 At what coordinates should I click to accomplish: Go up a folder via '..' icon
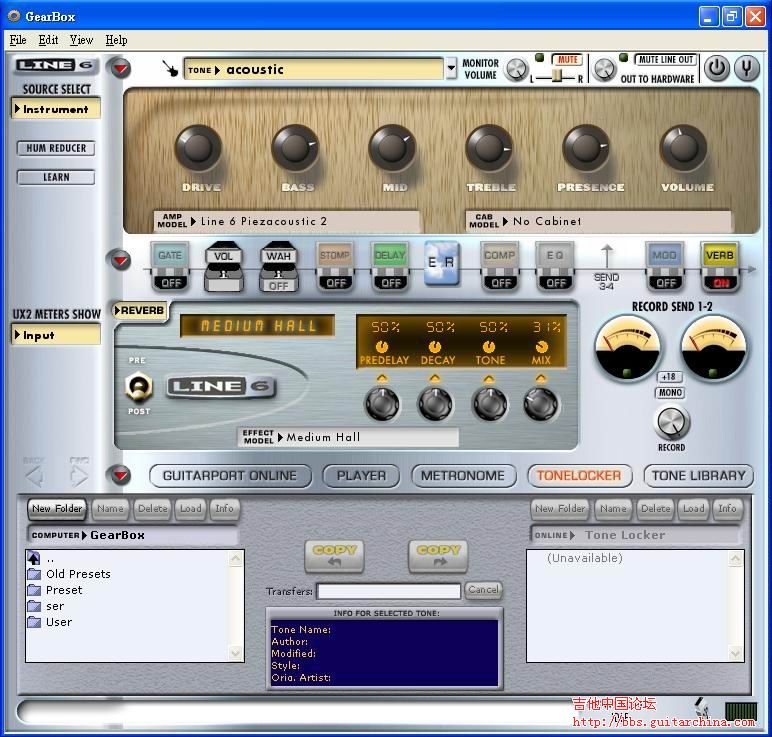pos(34,558)
